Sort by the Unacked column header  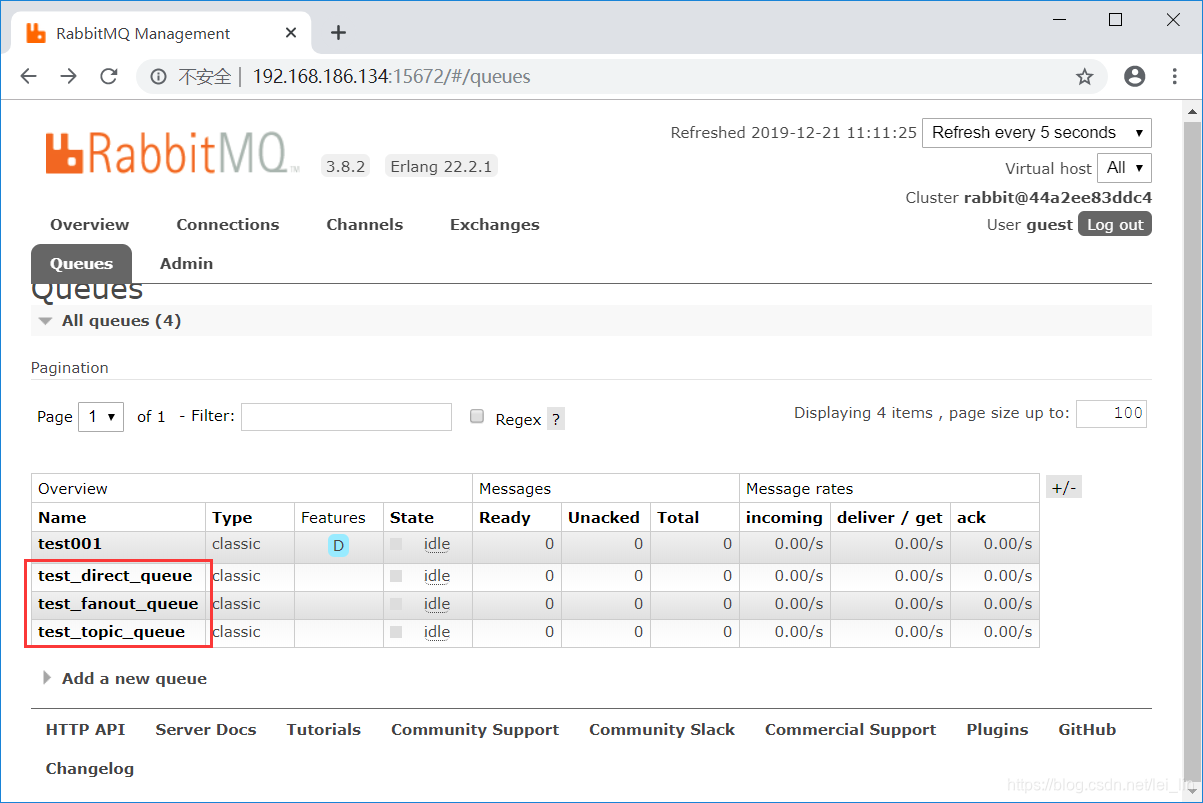(604, 518)
